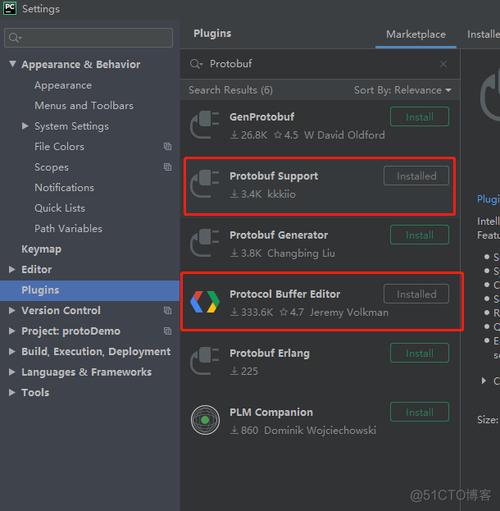Install the GenProtobuf plugin

coord(419,117)
